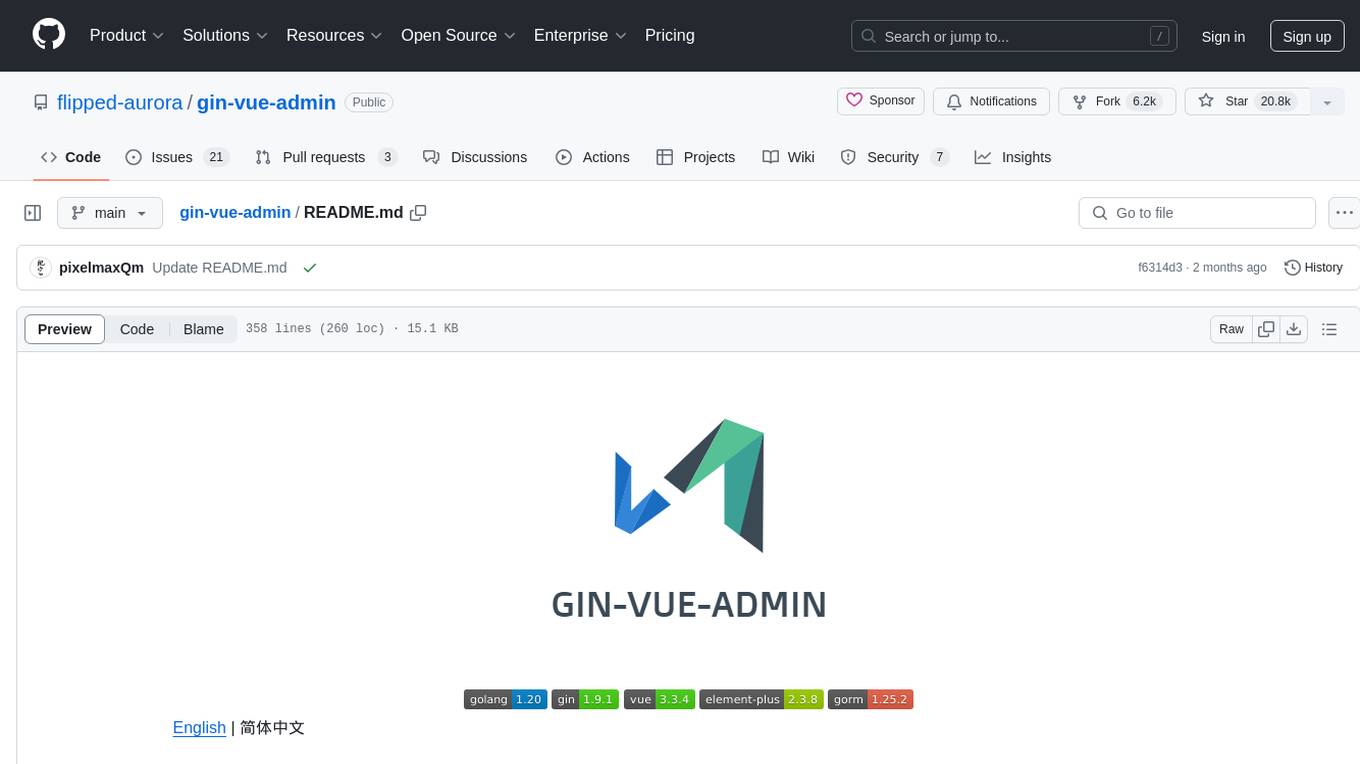Expand the star list dropdown arrow
Image resolution: width=1360 pixels, height=764 pixels.
tap(1327, 102)
